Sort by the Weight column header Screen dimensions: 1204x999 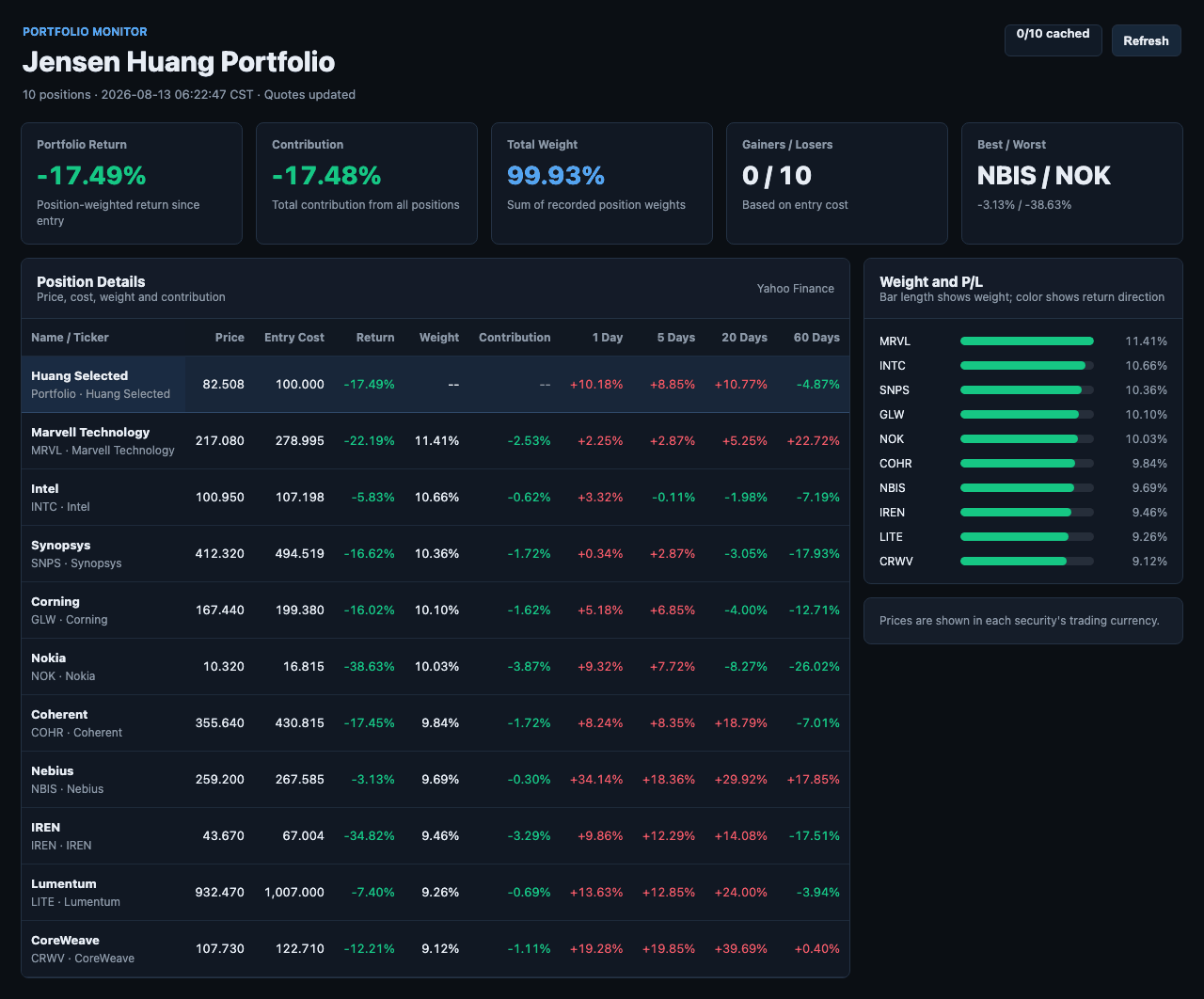pos(439,337)
